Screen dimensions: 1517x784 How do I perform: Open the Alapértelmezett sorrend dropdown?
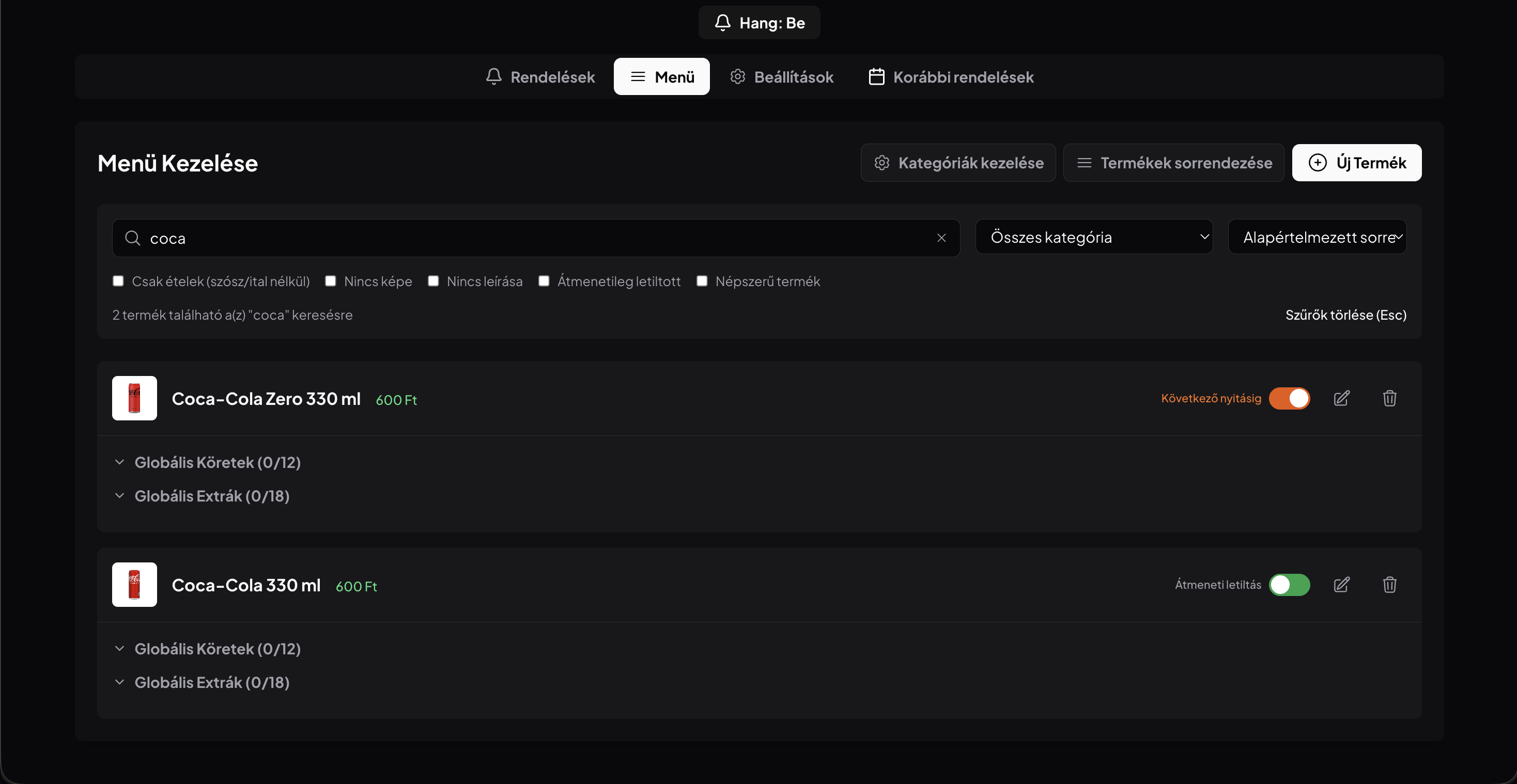[x=1318, y=237]
